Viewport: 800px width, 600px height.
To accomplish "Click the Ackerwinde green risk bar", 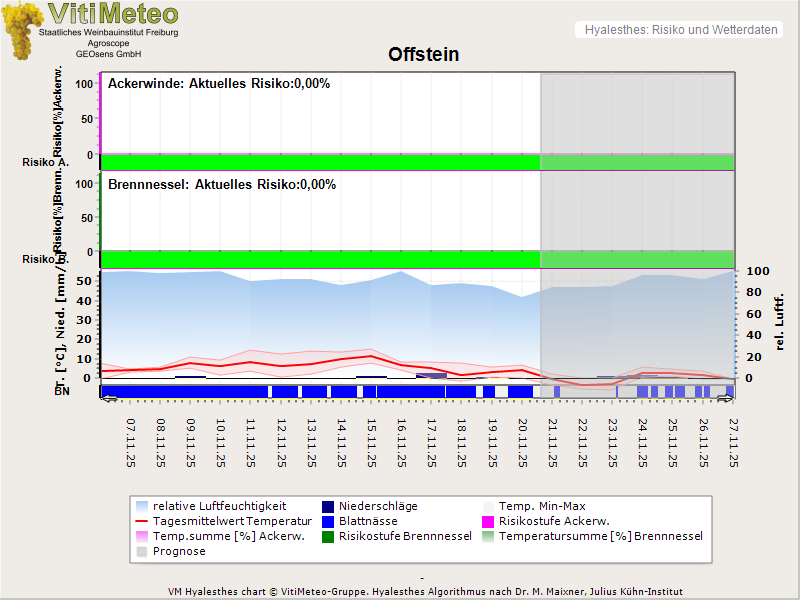I will click(320, 162).
